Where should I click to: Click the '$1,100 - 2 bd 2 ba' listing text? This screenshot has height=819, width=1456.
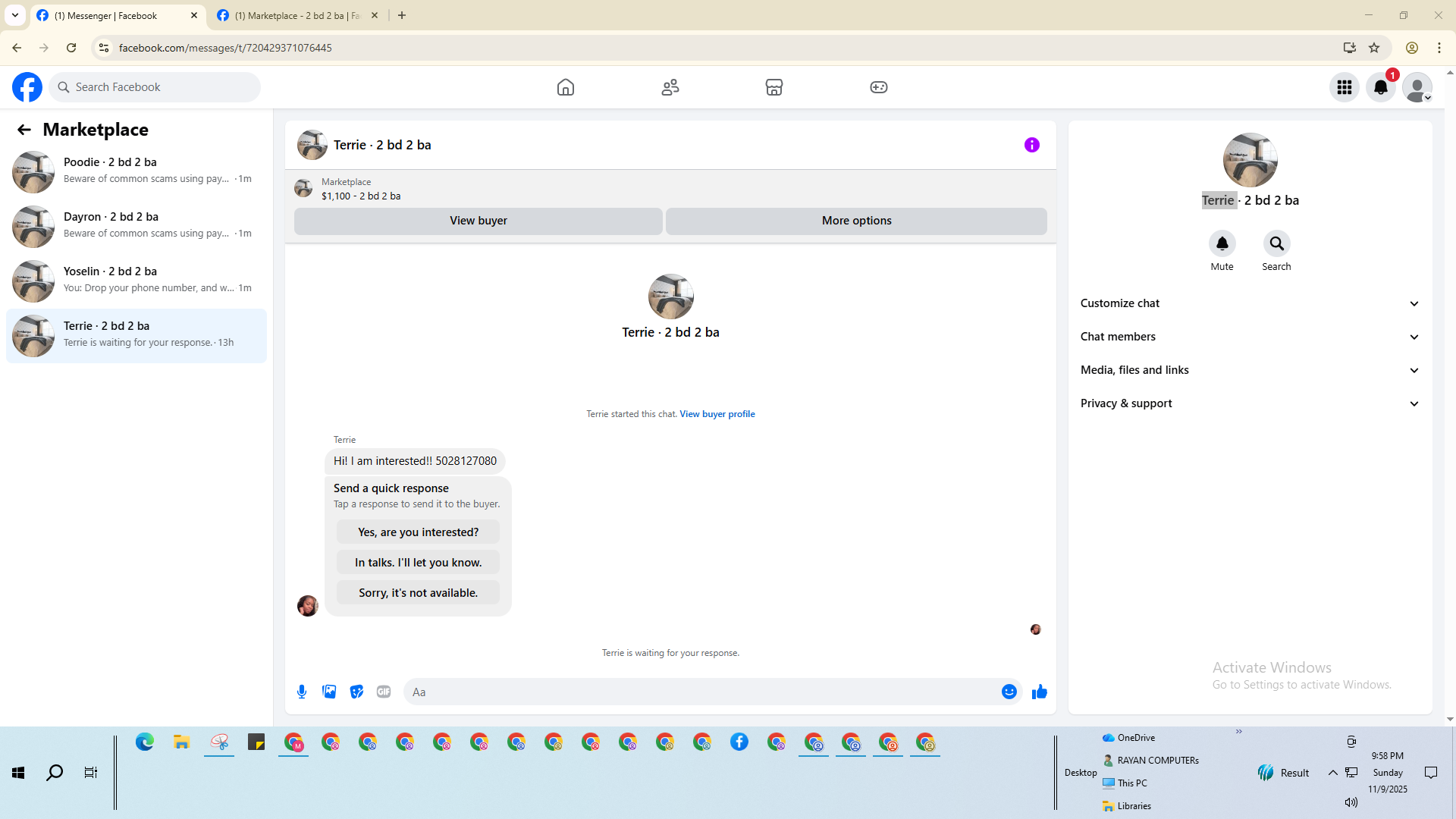(361, 196)
